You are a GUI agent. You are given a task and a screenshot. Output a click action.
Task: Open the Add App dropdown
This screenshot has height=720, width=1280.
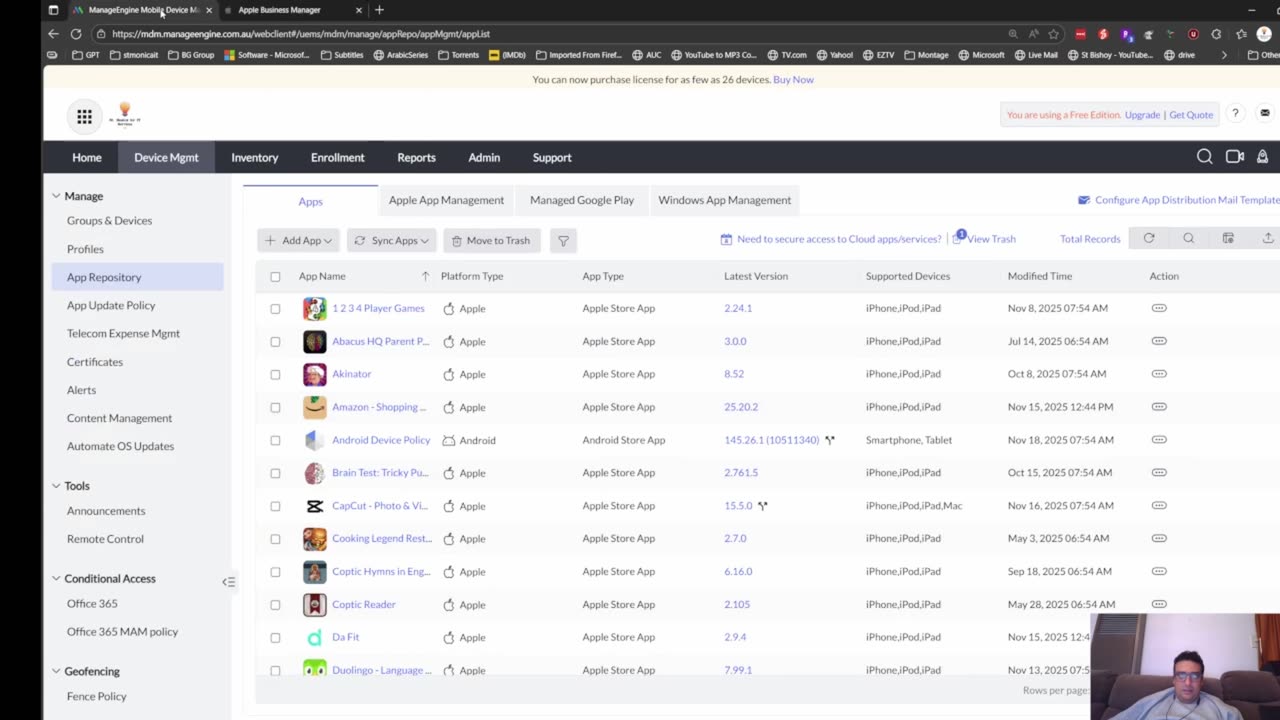tap(298, 240)
